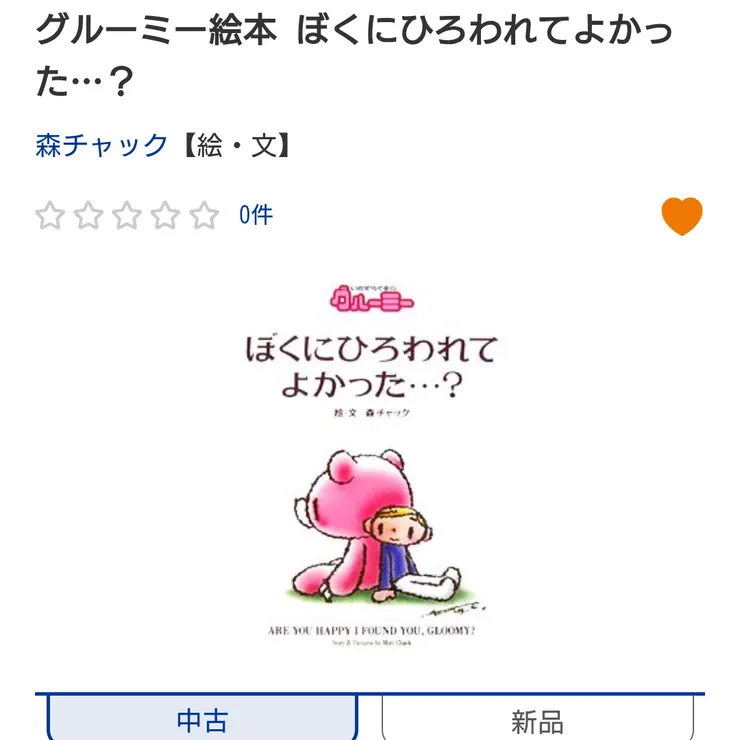Click the グルーミー絵本 product title heading
This screenshot has width=740, height=740.
click(354, 55)
